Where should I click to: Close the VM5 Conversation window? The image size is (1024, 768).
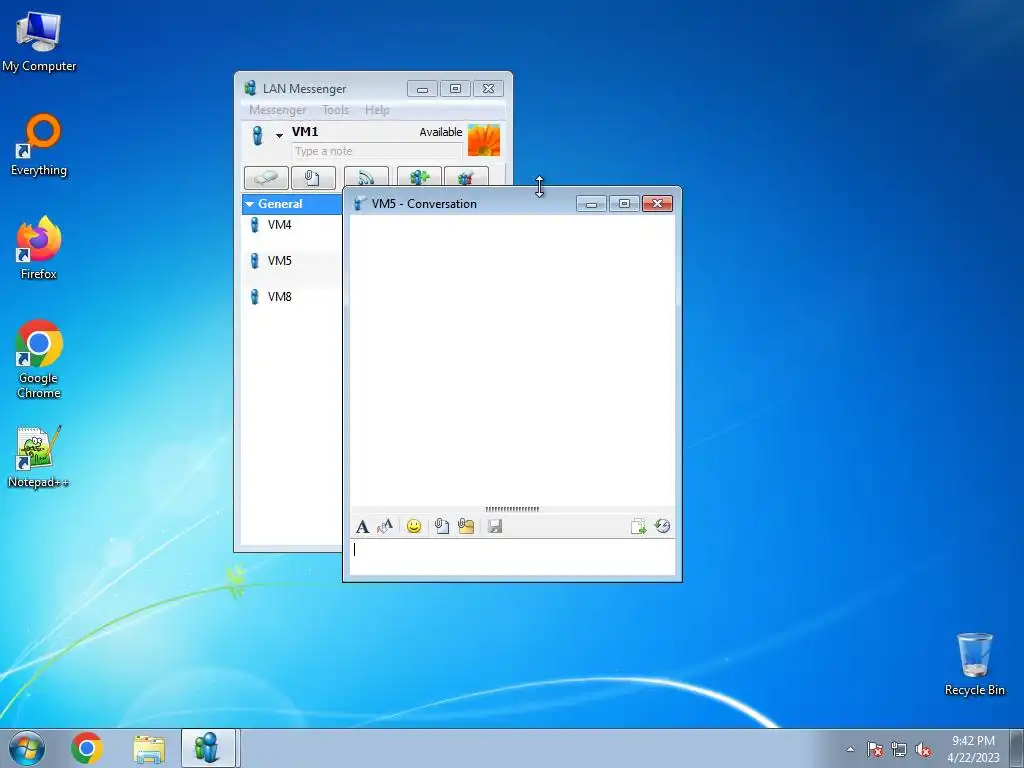[x=658, y=204]
